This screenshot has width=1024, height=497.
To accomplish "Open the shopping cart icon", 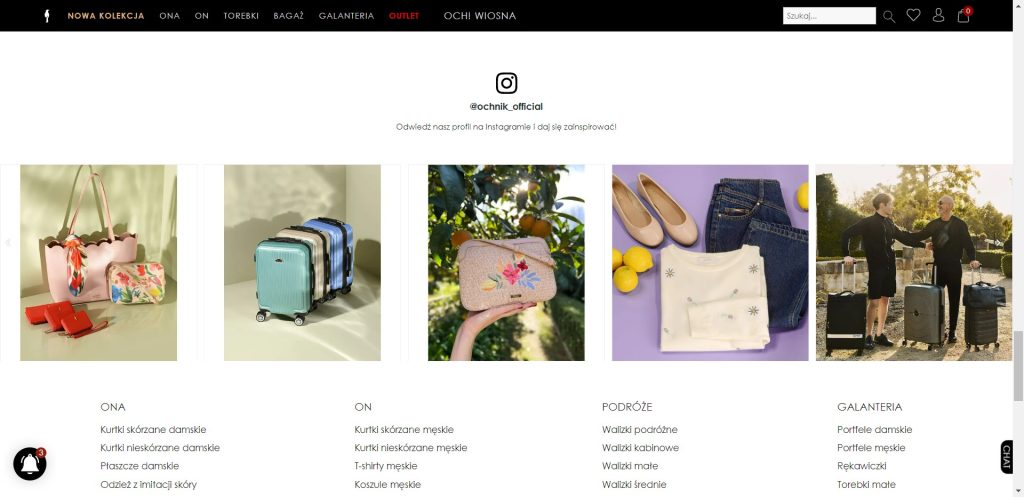I will (964, 15).
